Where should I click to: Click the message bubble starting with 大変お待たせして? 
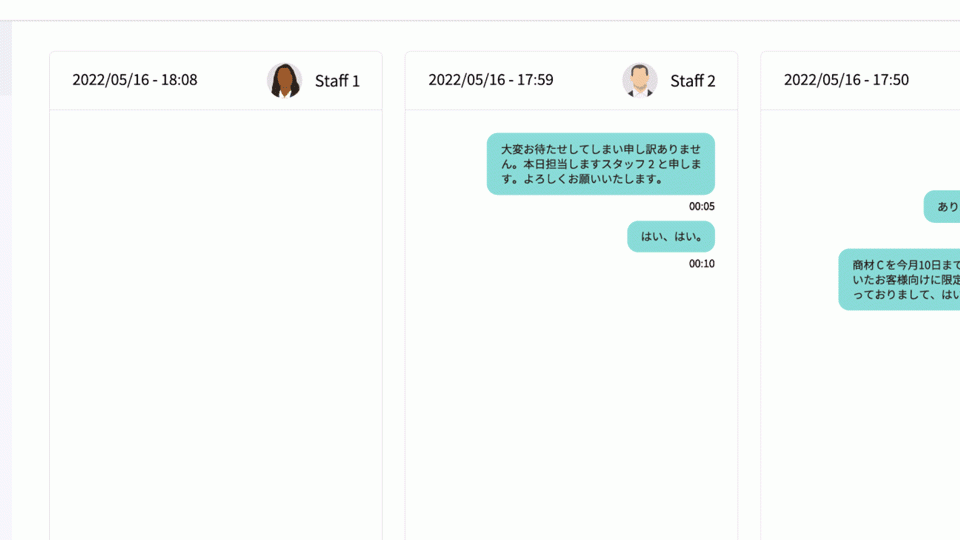tap(601, 164)
